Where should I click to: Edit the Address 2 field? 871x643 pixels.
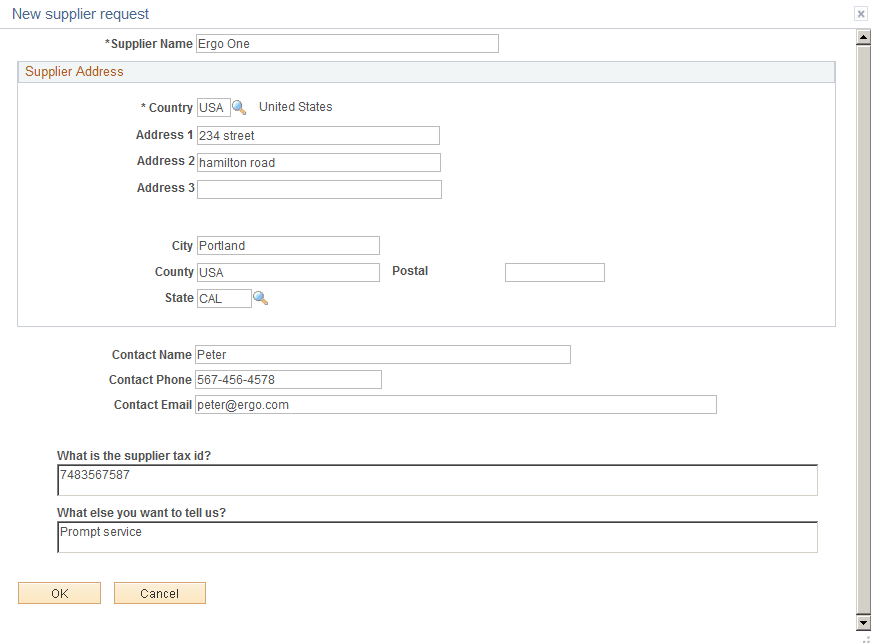[319, 163]
